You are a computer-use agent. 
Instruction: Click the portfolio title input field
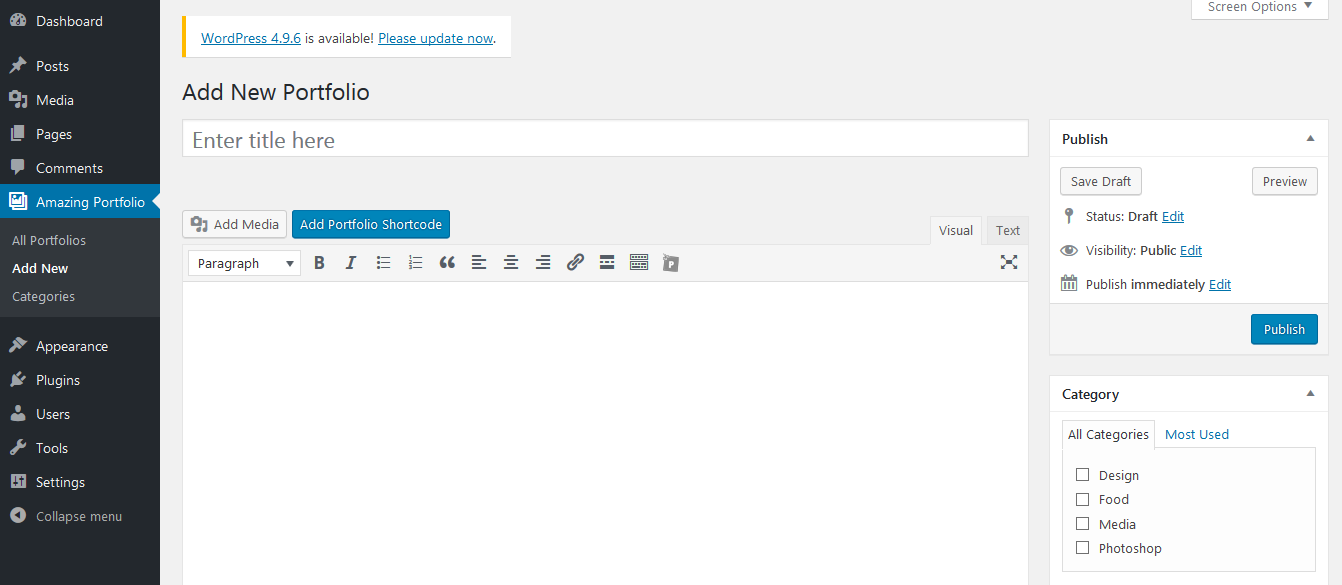(x=605, y=139)
